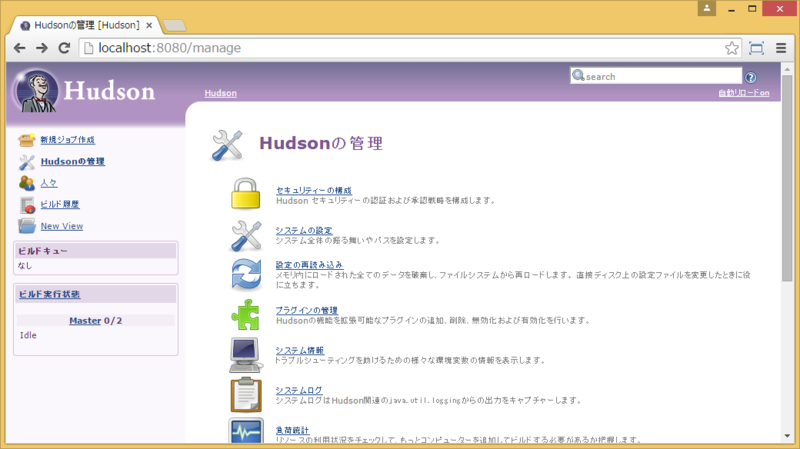
Task: Click the scrollbar up arrow
Action: (x=787, y=69)
